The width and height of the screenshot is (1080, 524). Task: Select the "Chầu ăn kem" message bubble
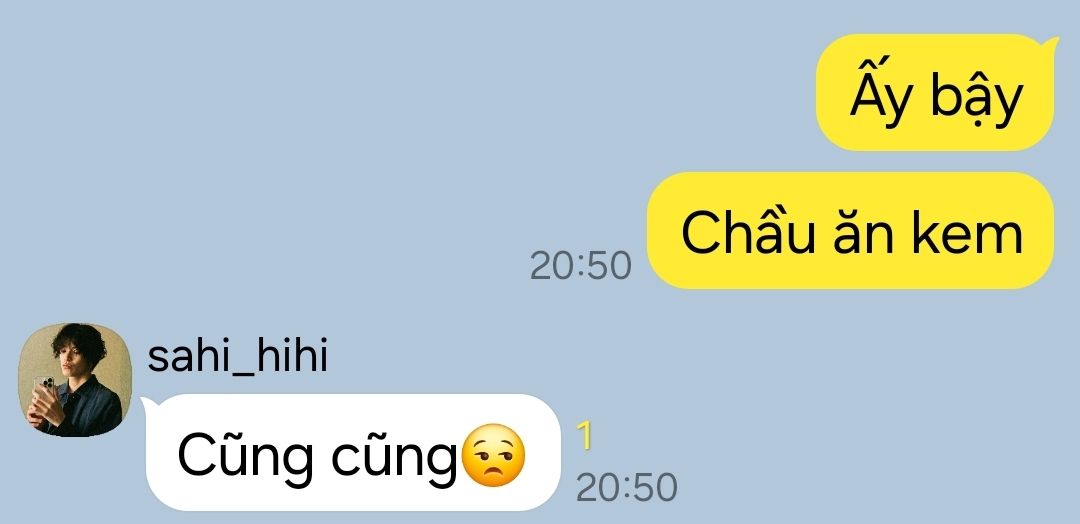pyautogui.click(x=851, y=231)
